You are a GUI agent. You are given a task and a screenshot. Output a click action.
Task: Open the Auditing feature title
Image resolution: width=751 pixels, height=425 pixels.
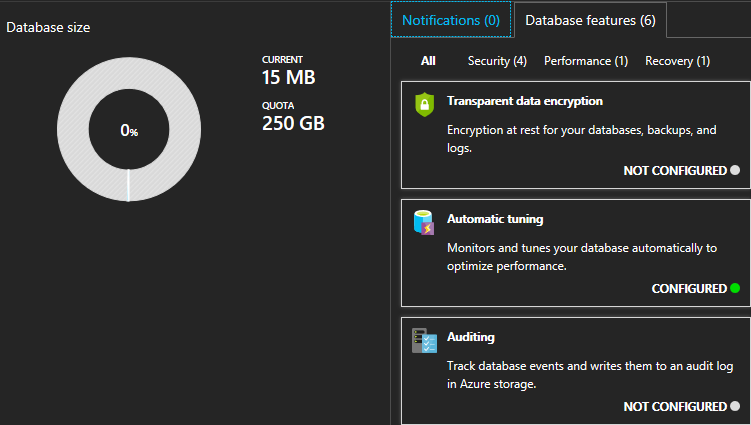point(471,337)
